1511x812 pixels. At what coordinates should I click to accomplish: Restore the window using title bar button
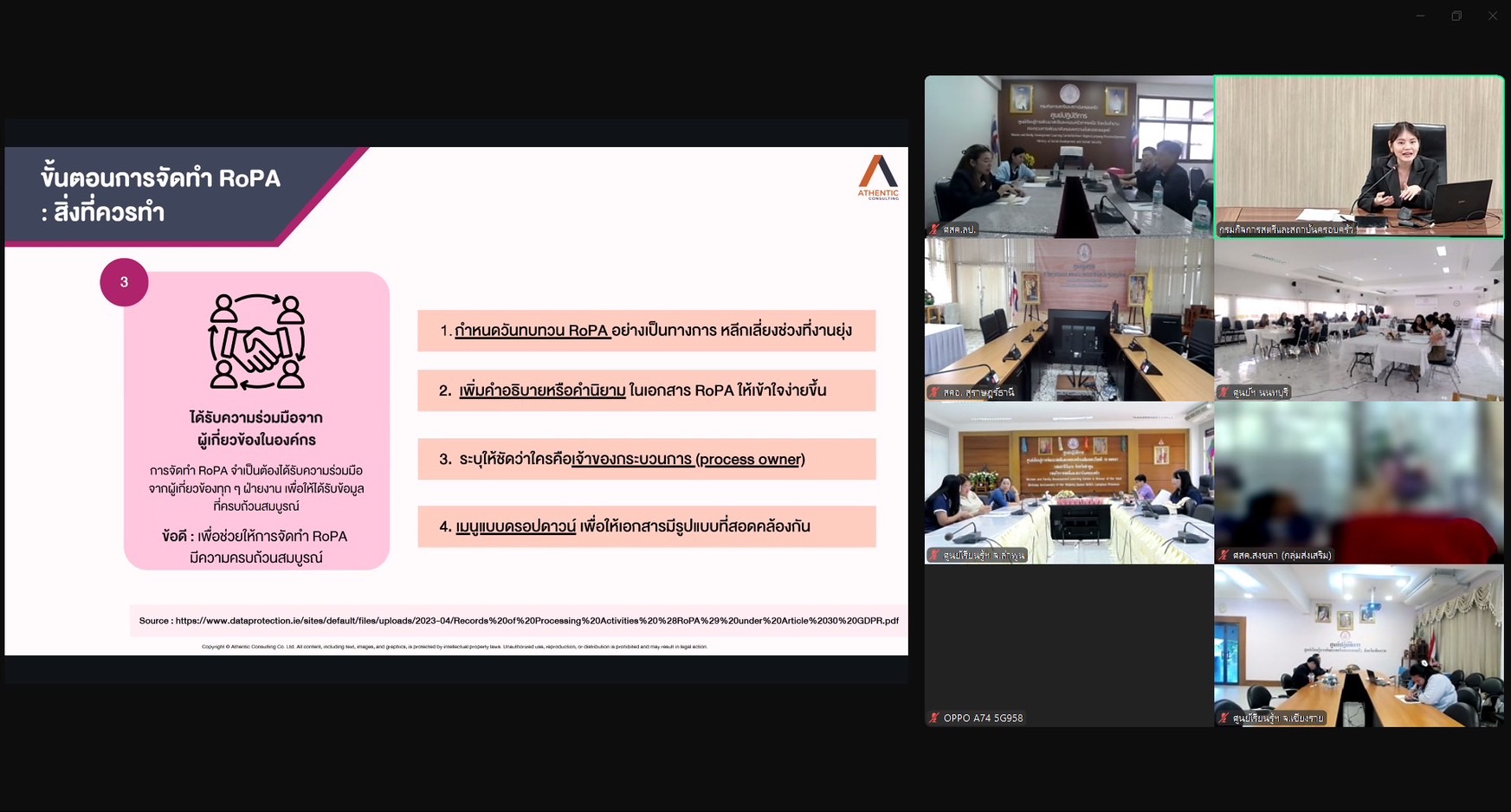tap(1456, 16)
